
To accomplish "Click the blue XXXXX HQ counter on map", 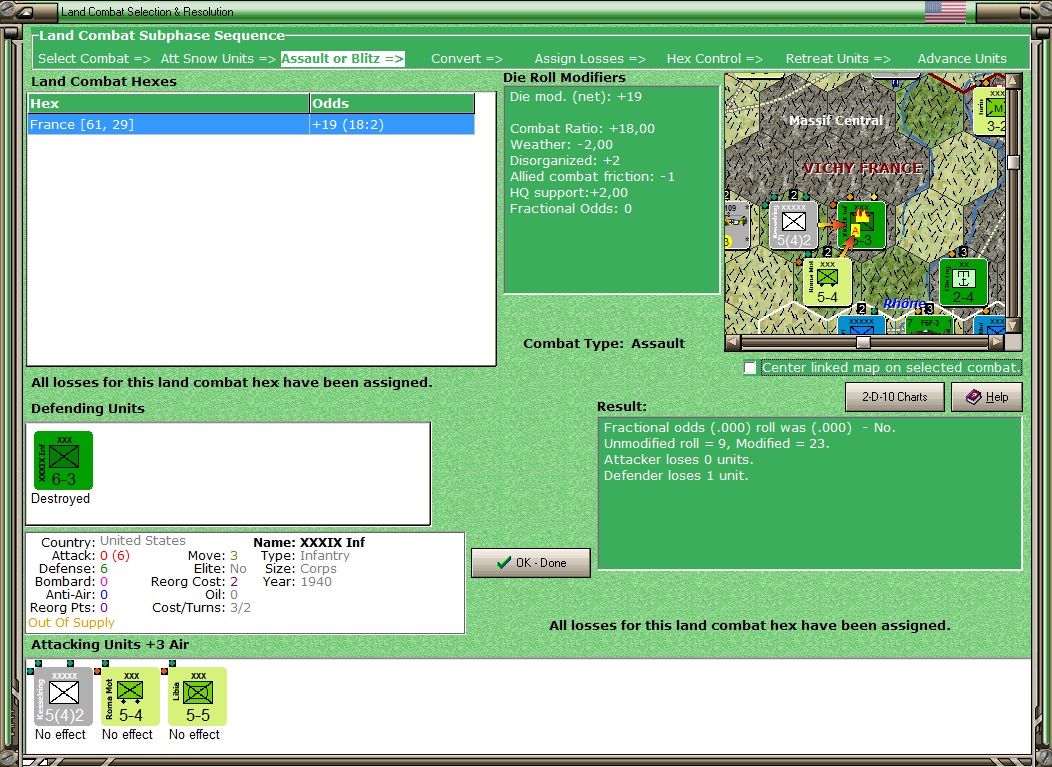I will tap(861, 325).
